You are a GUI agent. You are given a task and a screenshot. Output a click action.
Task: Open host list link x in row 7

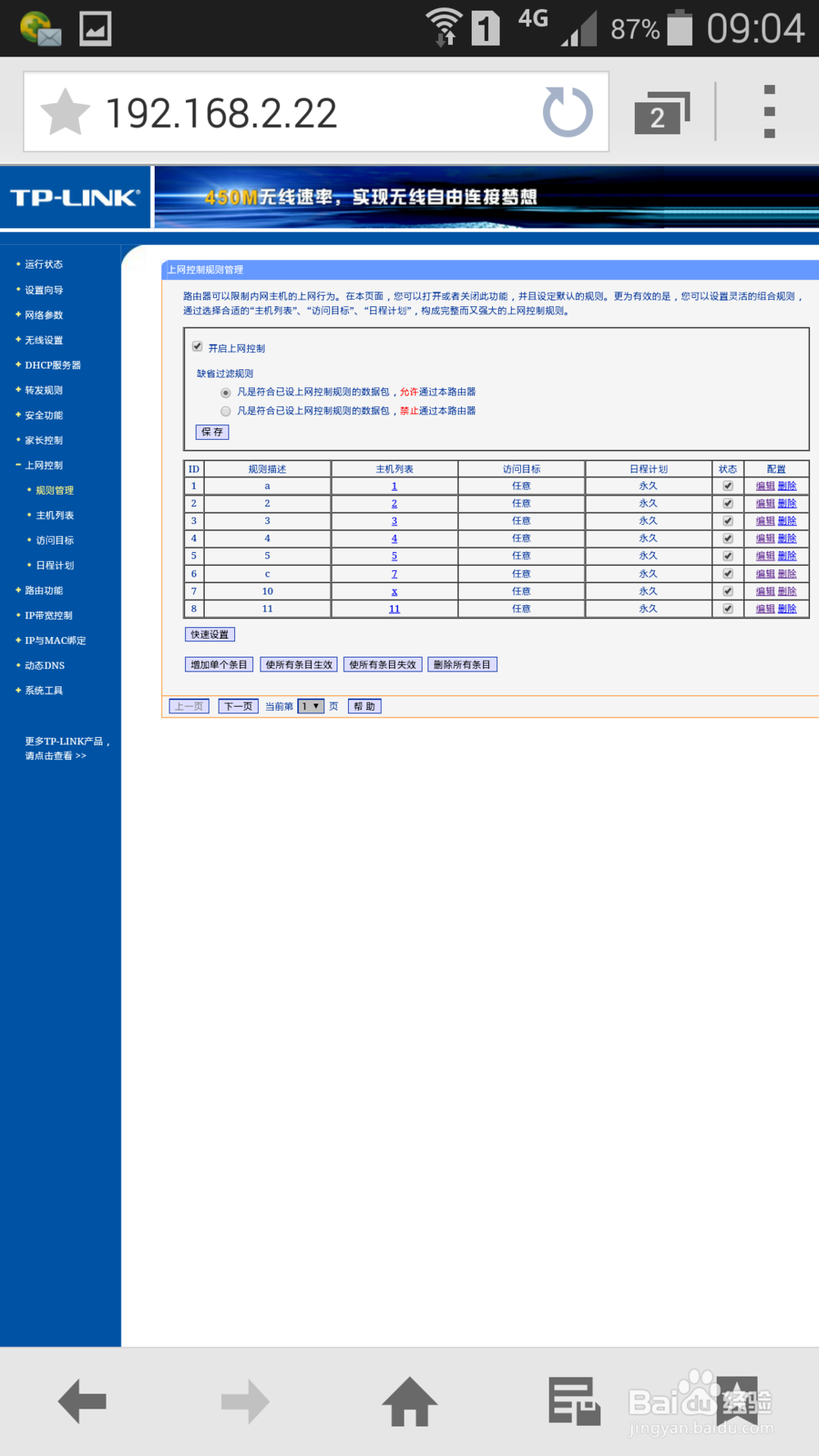(394, 591)
